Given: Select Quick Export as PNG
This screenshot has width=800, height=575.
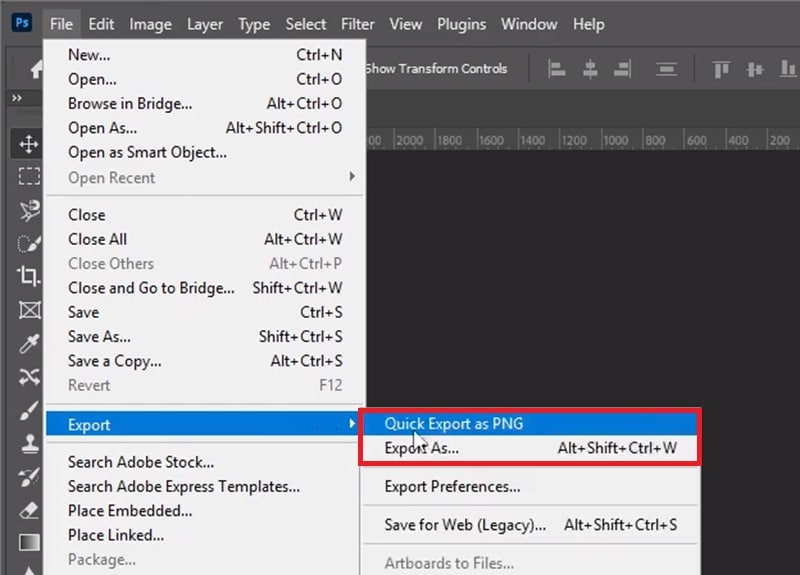Looking at the screenshot, I should (x=530, y=423).
